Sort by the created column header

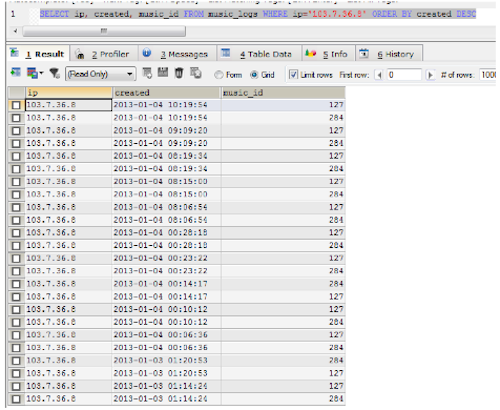click(166, 93)
